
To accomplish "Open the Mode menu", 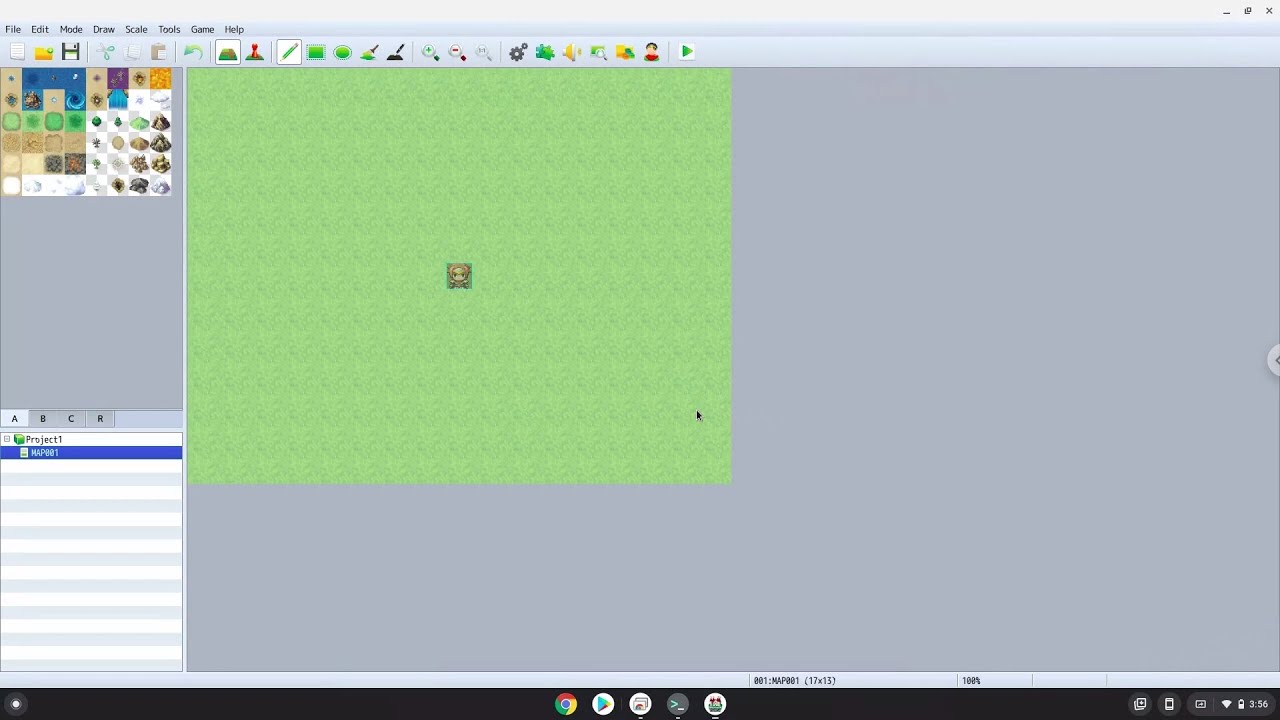I will click(x=71, y=29).
